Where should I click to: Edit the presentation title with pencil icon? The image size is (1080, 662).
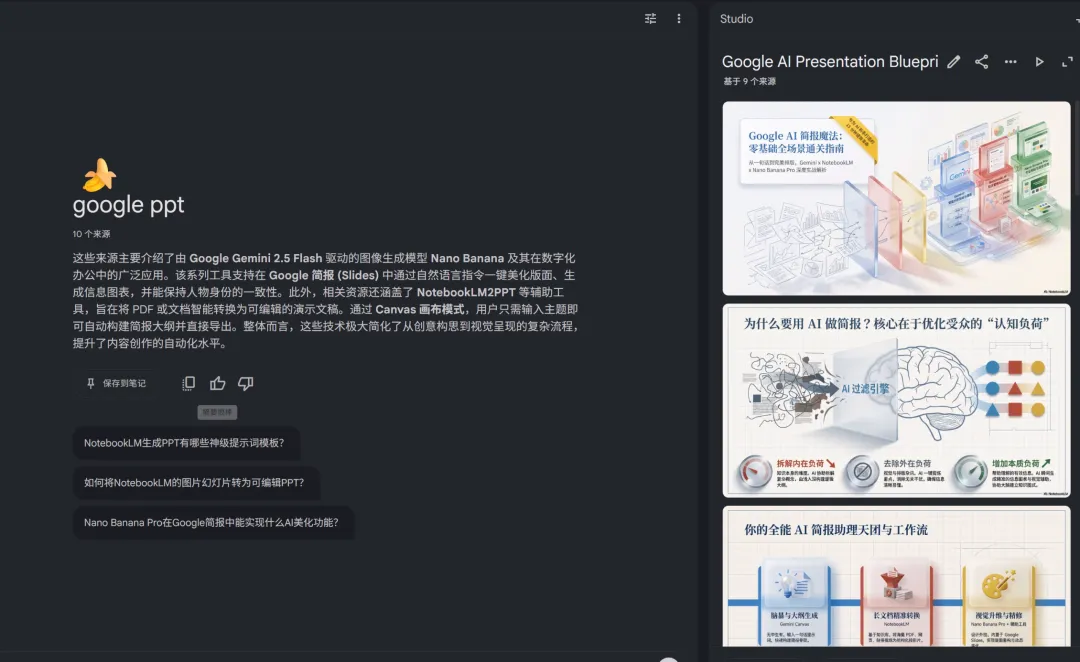coord(953,62)
